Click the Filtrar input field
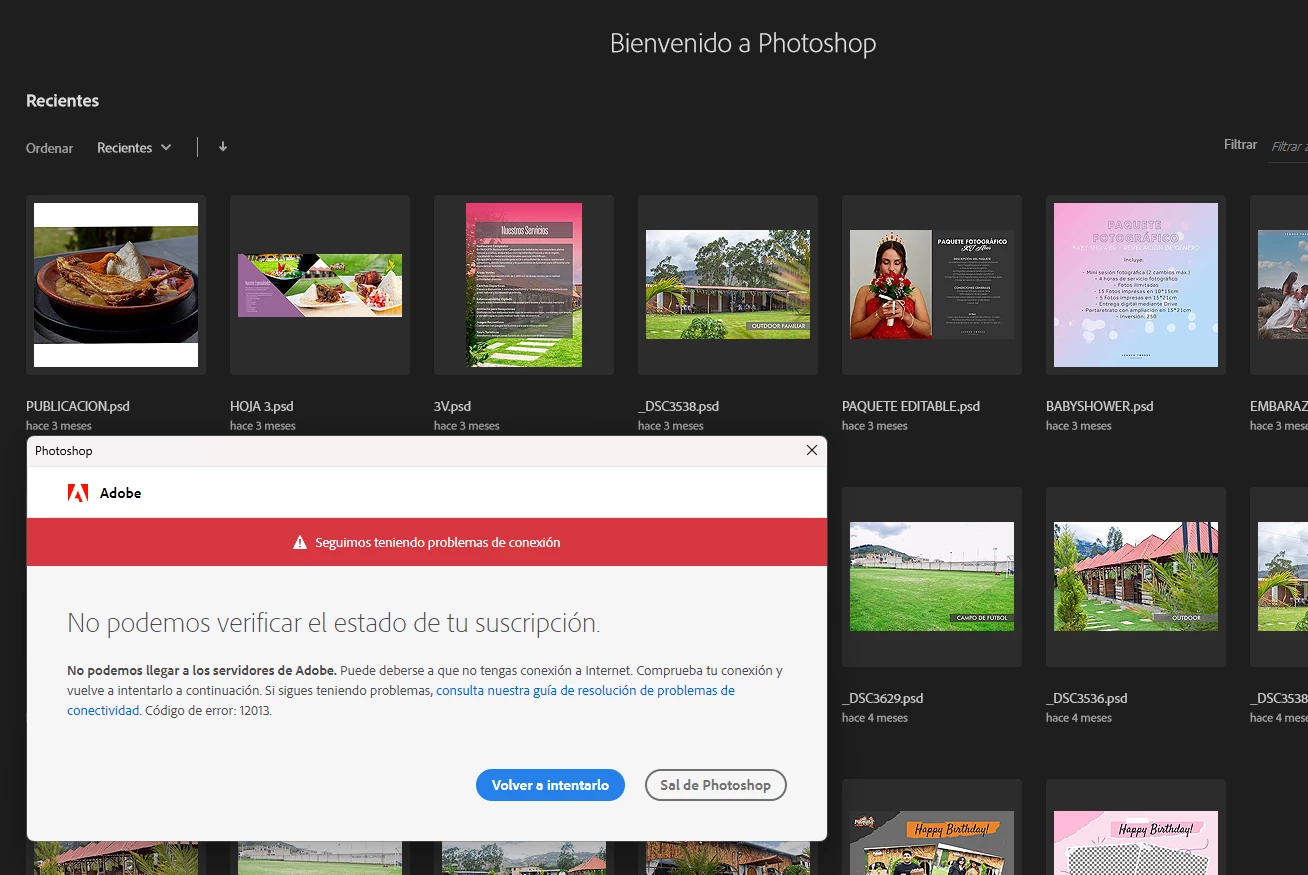 point(1288,147)
